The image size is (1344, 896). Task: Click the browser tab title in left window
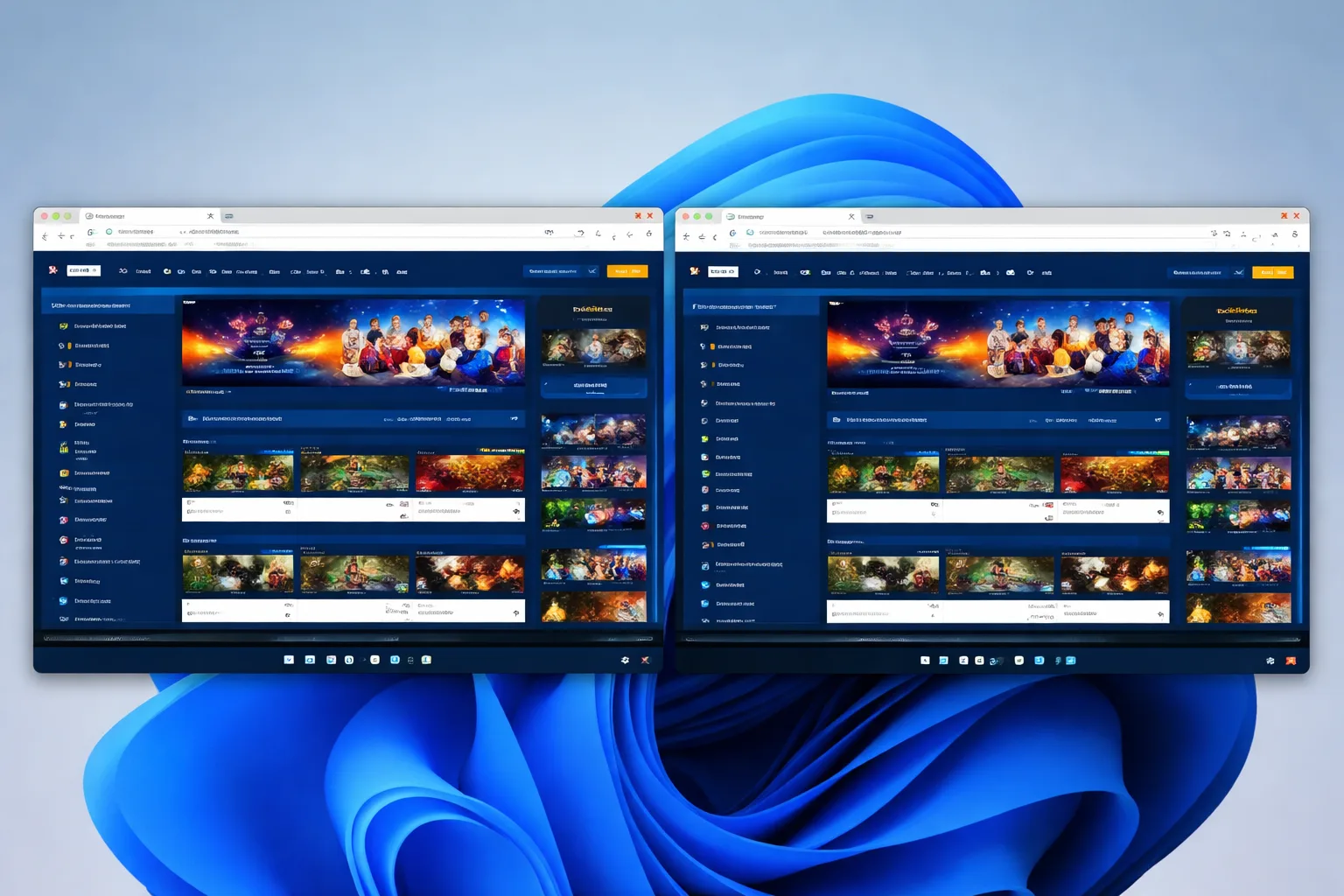click(109, 216)
